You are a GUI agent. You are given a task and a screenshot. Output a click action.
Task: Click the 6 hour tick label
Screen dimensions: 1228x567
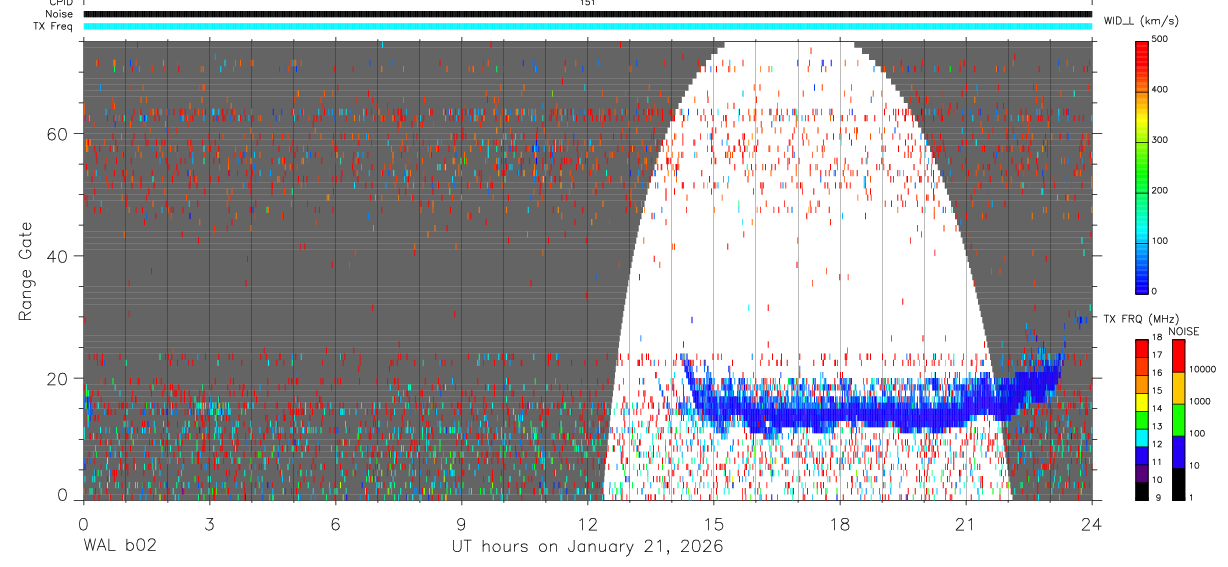point(335,525)
